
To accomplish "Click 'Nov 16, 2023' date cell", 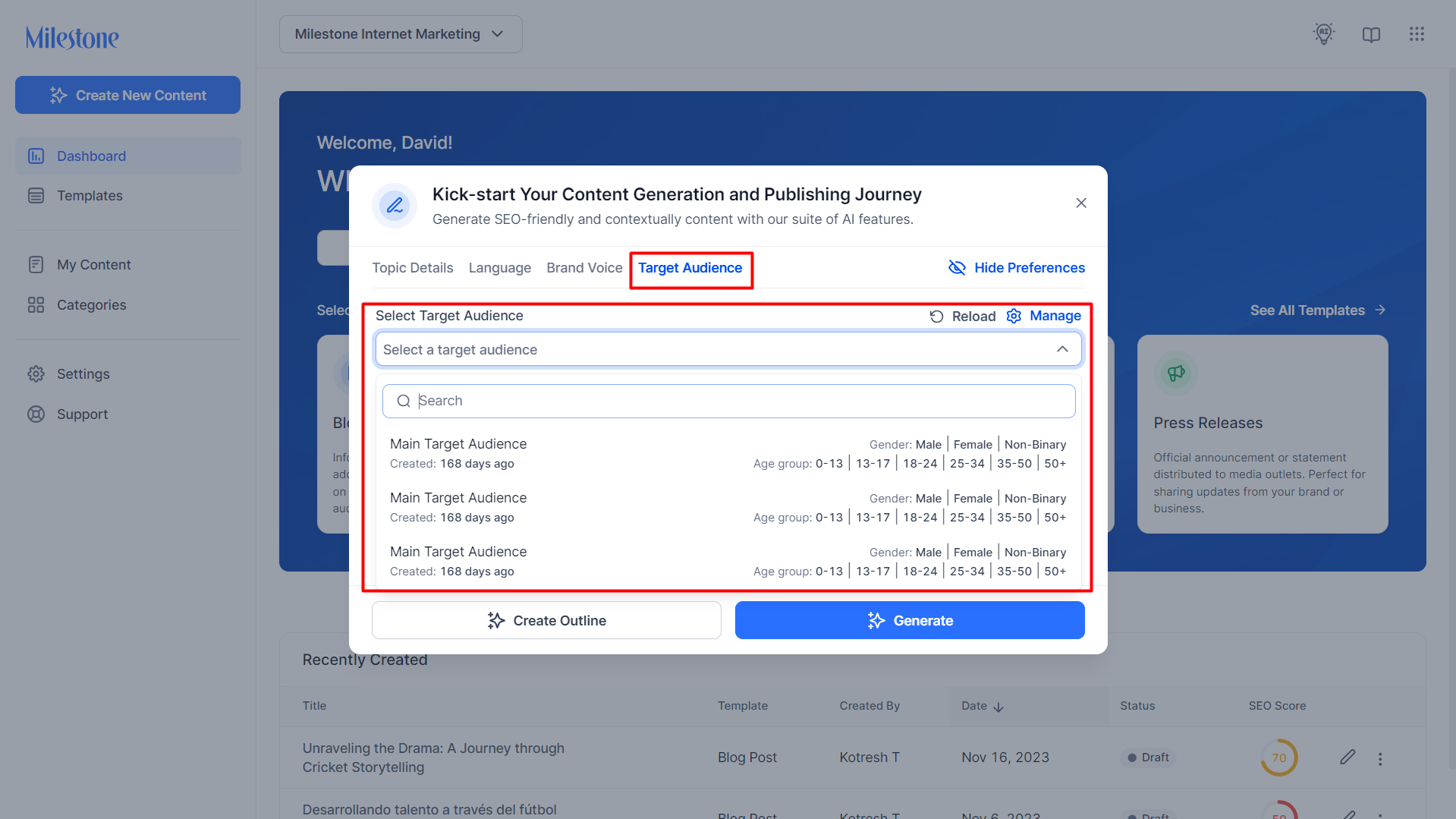I will [x=1005, y=758].
